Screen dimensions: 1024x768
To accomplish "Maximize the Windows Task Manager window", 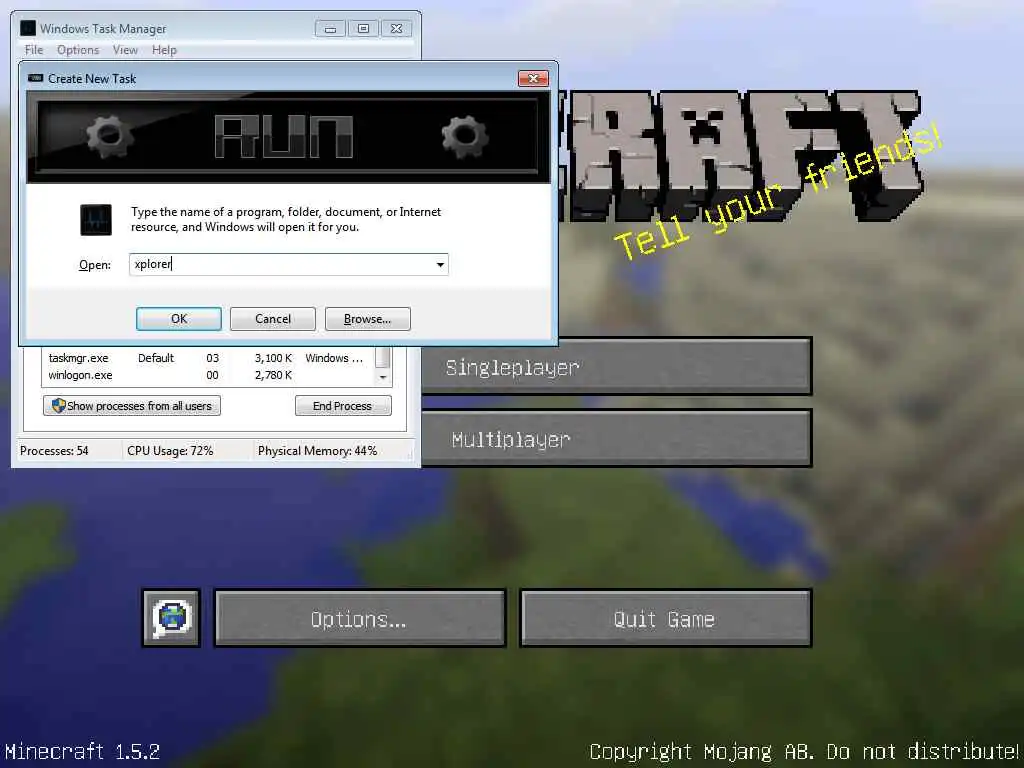I will tap(363, 29).
